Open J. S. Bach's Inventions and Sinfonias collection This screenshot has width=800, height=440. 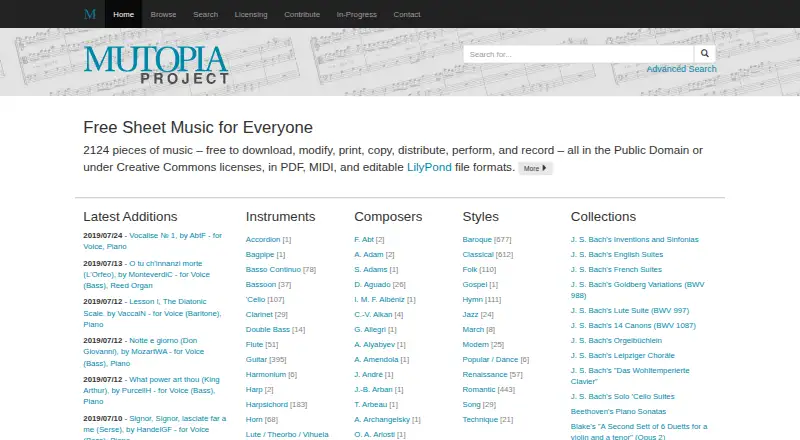click(635, 239)
